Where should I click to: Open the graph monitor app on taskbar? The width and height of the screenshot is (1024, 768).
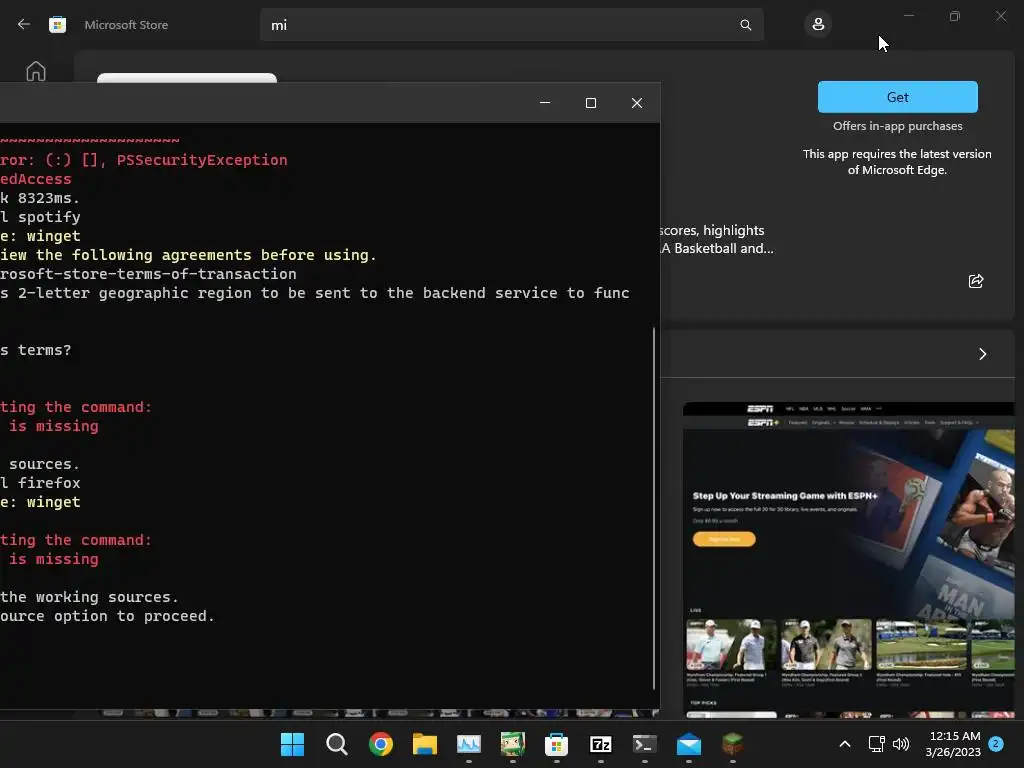pyautogui.click(x=468, y=744)
